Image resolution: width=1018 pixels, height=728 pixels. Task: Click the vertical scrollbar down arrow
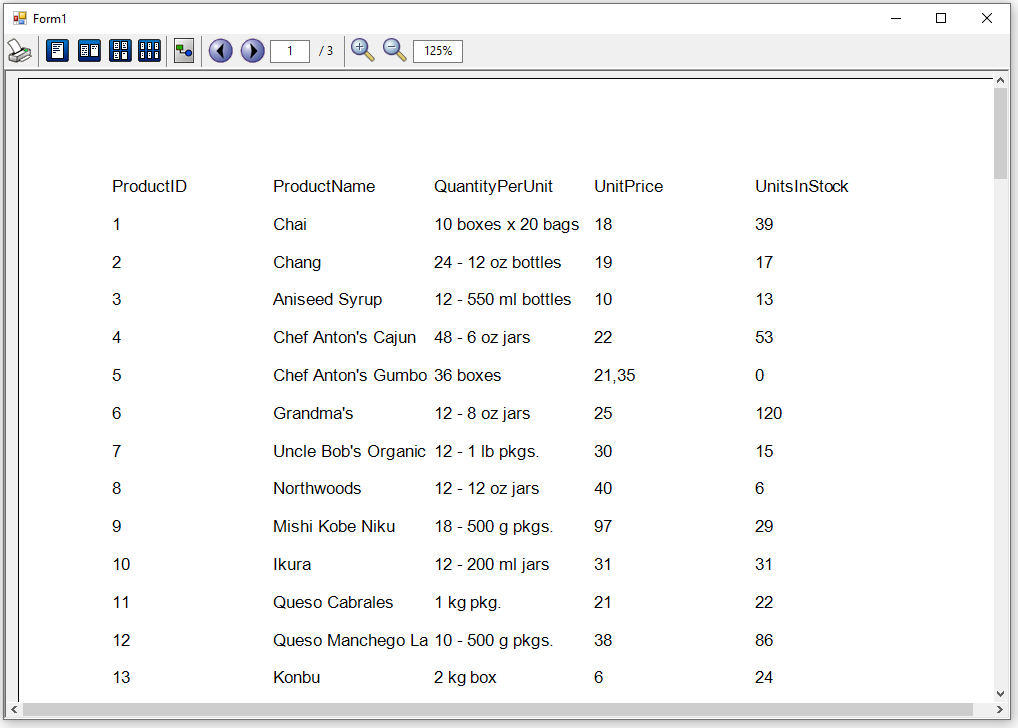click(1000, 693)
